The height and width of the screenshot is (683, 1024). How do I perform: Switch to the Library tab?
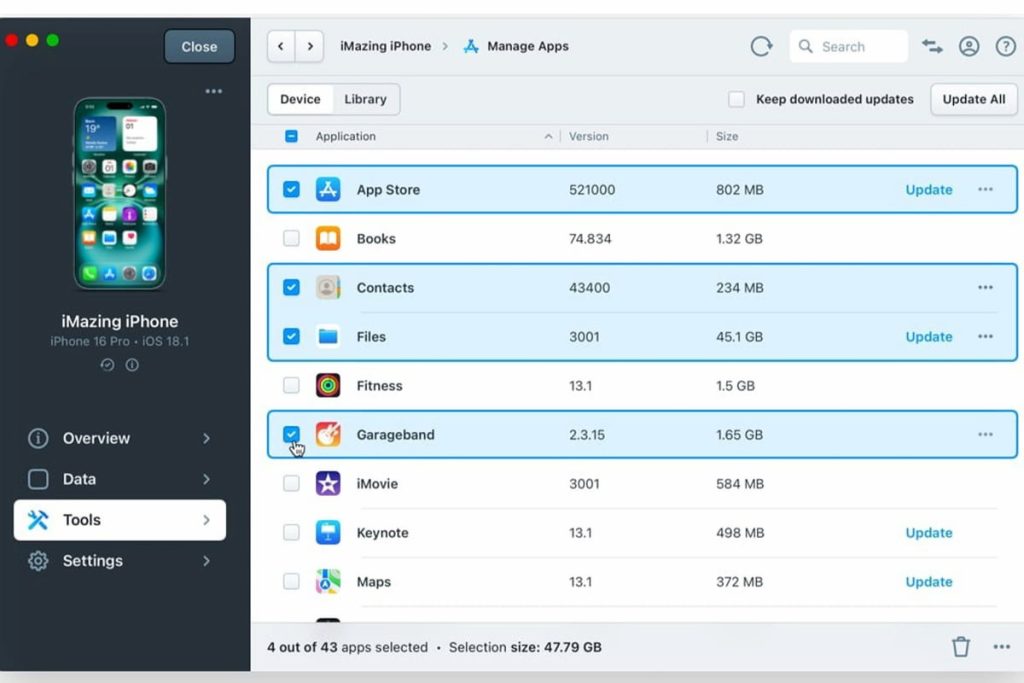(x=366, y=99)
